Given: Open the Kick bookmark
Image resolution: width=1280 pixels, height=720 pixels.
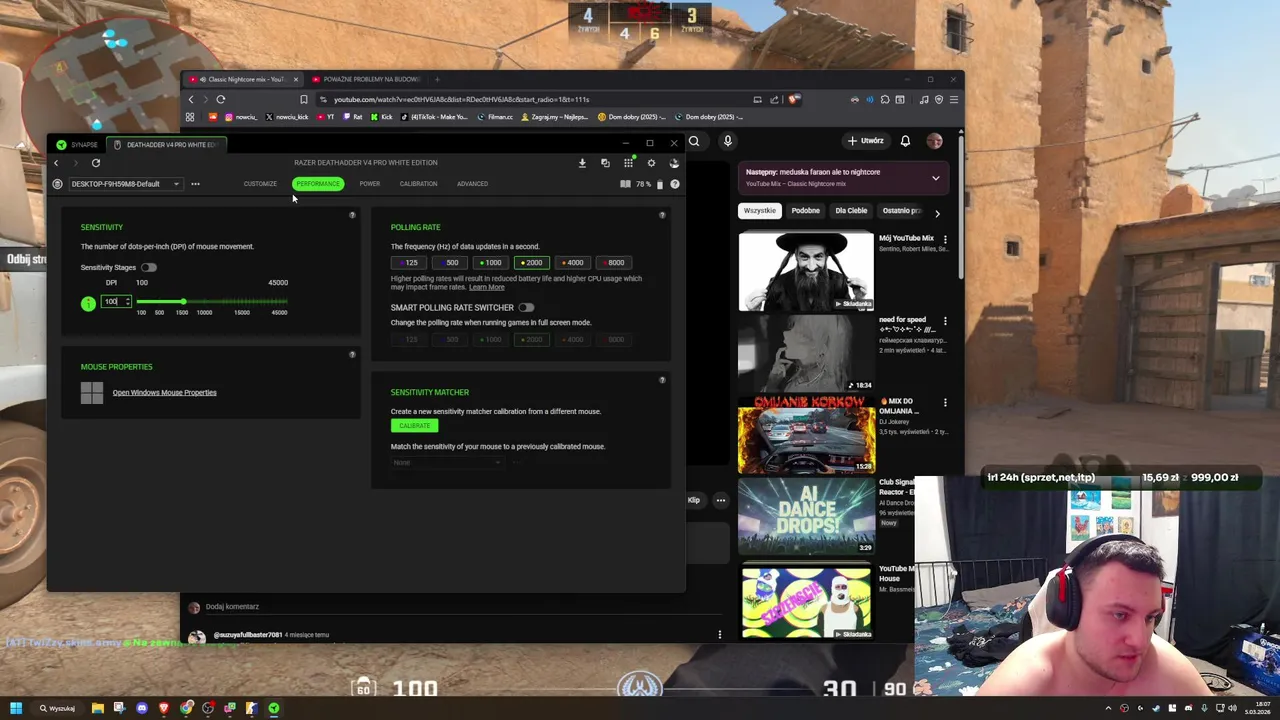Looking at the screenshot, I should click(382, 117).
